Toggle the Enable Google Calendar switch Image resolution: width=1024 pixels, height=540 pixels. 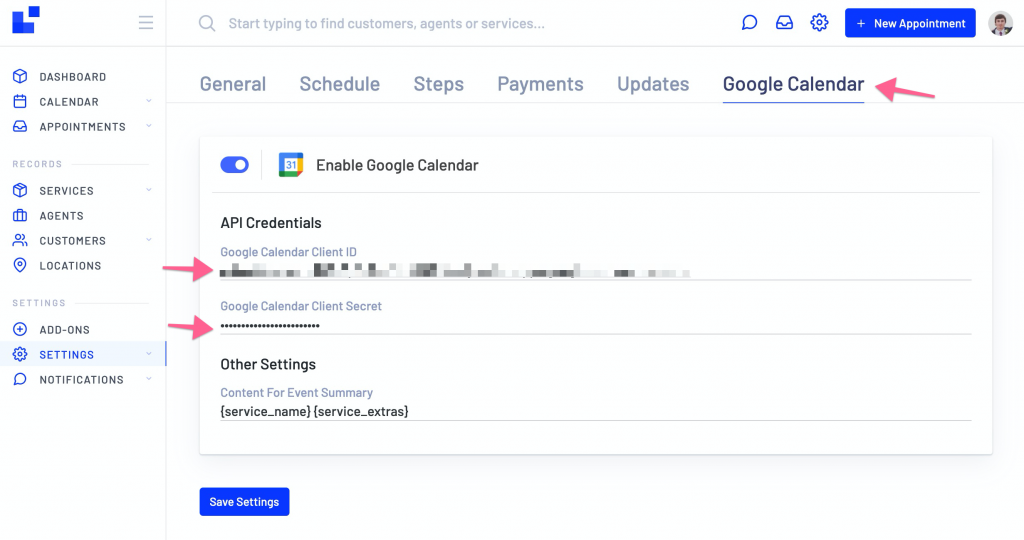pos(234,165)
